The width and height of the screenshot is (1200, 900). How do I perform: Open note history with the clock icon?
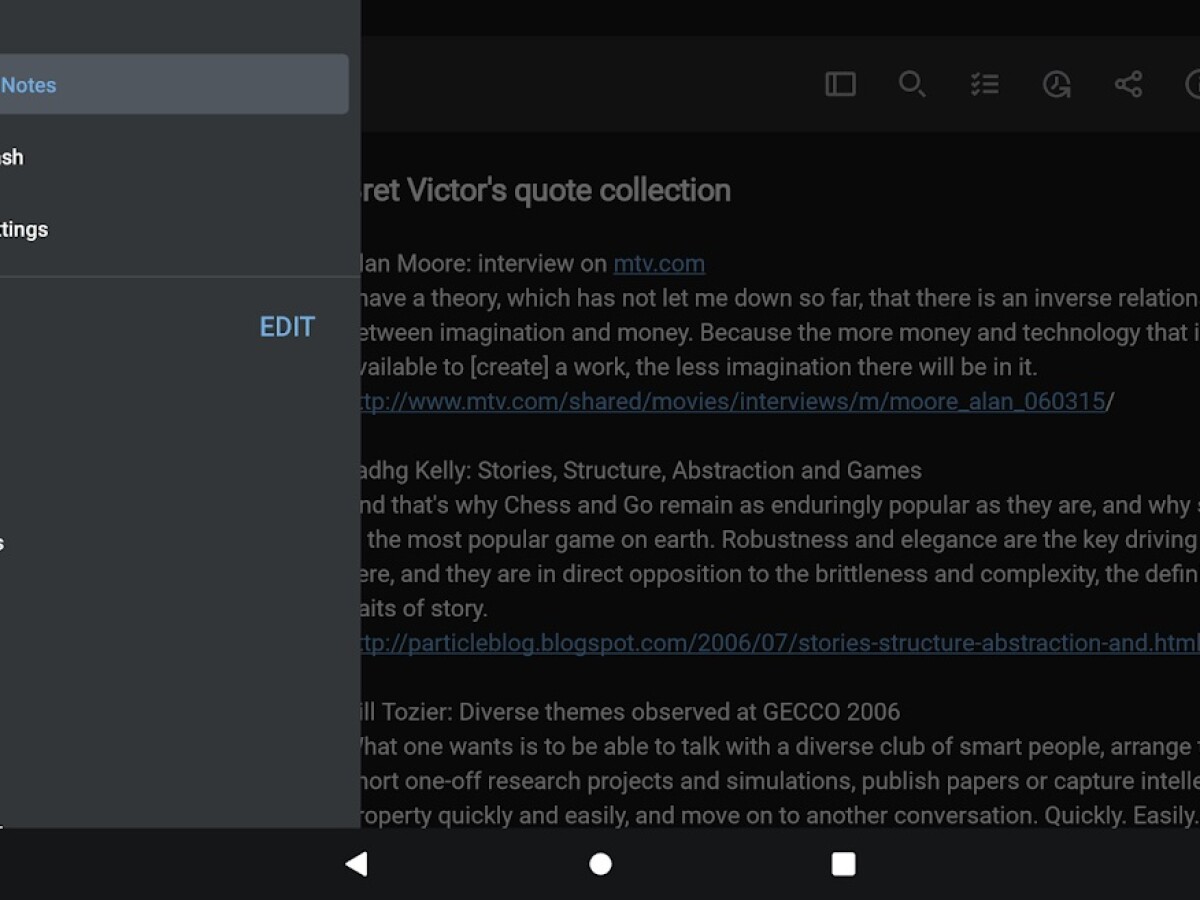pos(1056,85)
